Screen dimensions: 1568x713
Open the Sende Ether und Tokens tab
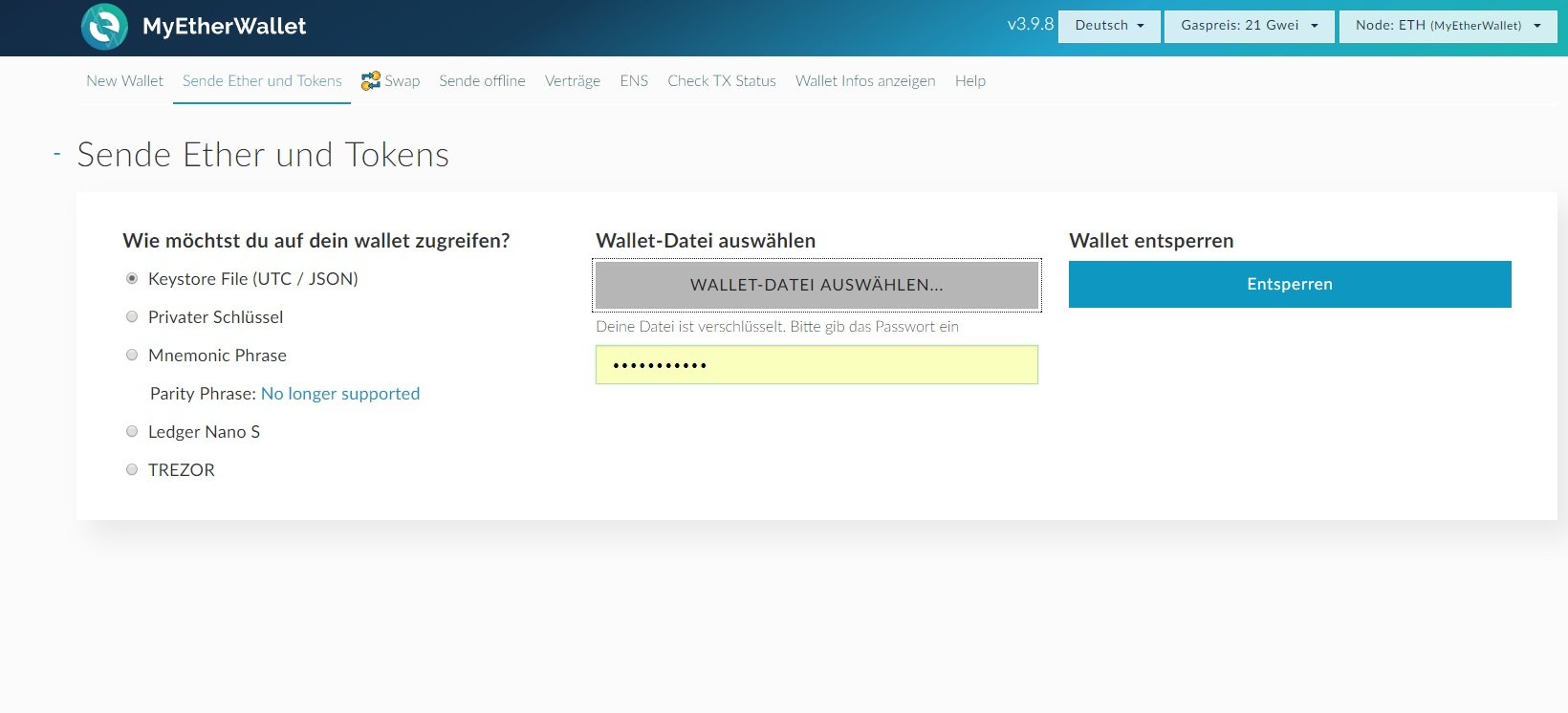coord(262,81)
